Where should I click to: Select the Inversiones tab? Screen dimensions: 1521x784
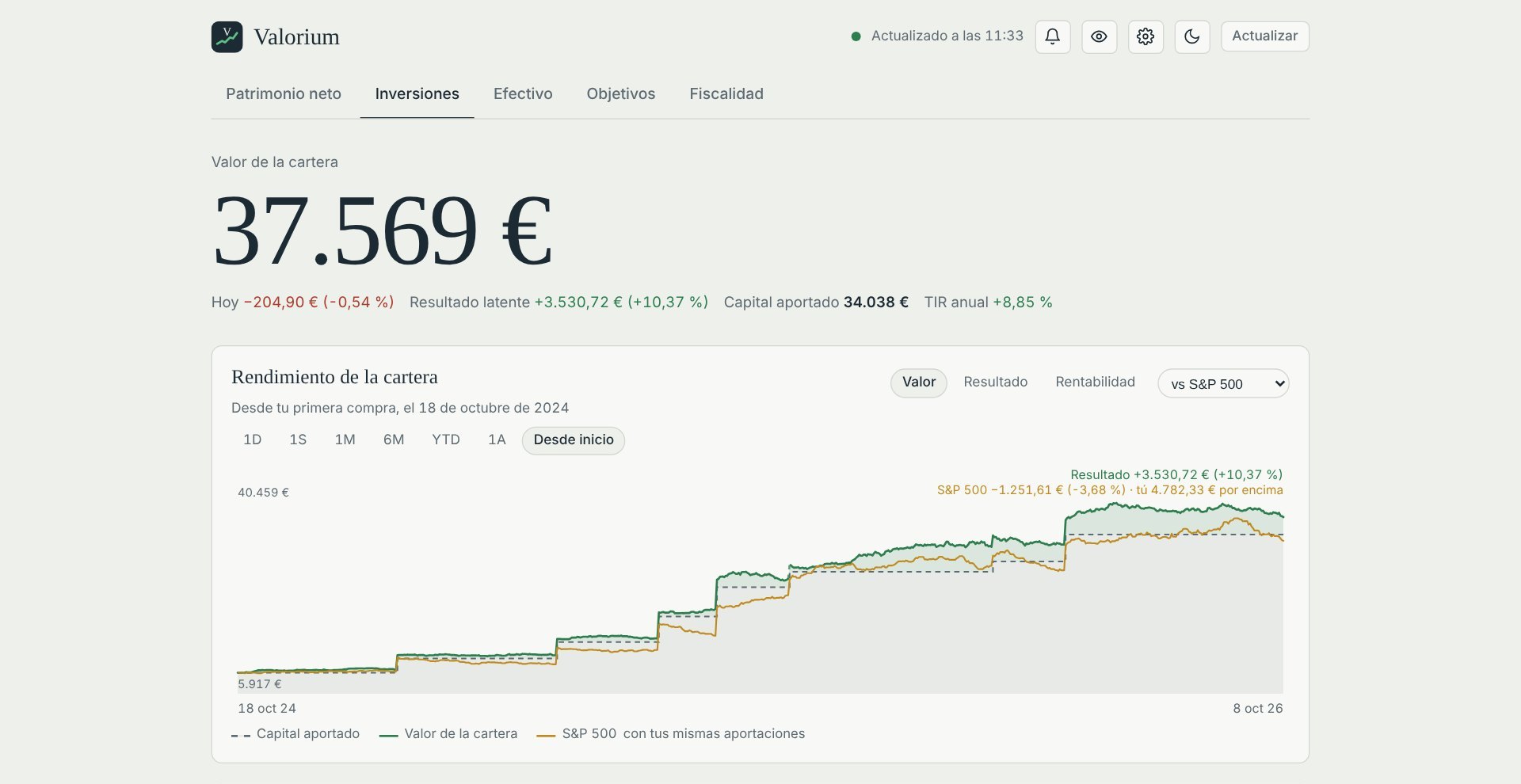[417, 93]
